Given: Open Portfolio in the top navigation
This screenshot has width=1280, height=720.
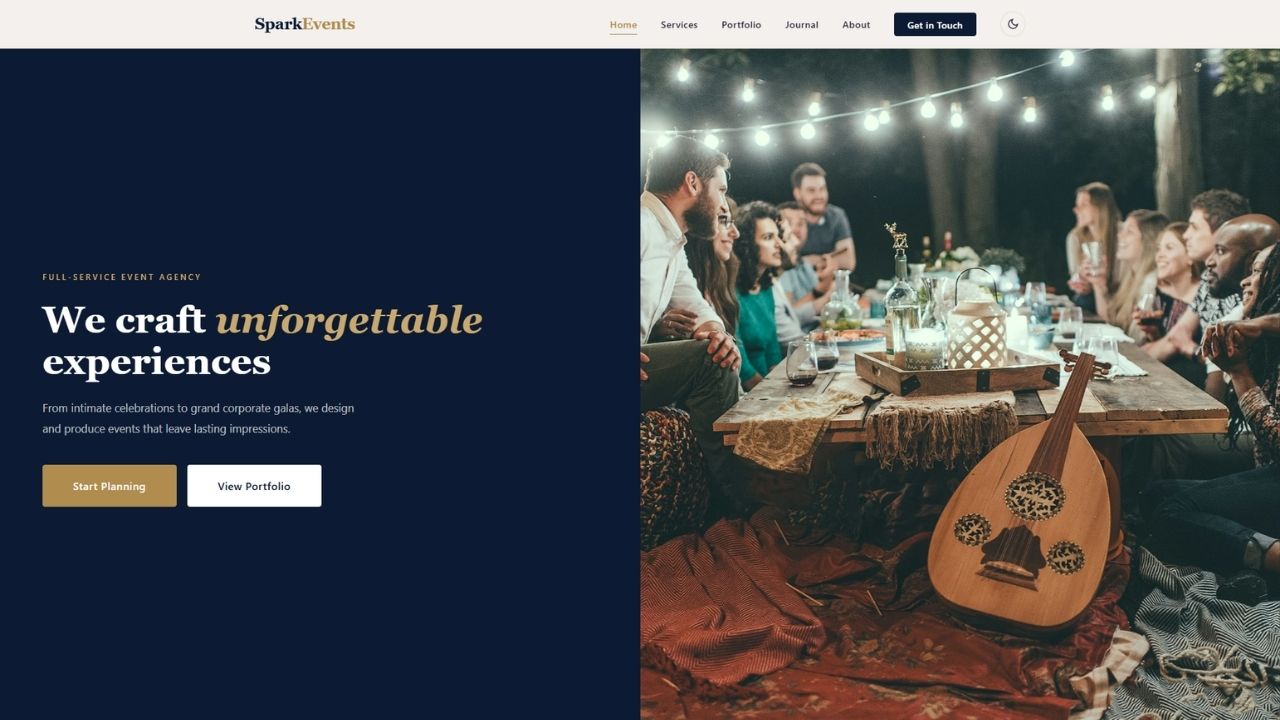Looking at the screenshot, I should pyautogui.click(x=741, y=25).
